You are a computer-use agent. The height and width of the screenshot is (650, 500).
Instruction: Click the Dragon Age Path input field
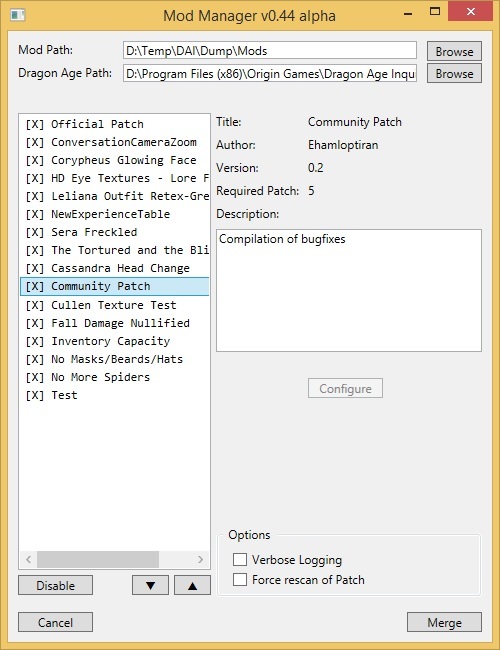(270, 73)
